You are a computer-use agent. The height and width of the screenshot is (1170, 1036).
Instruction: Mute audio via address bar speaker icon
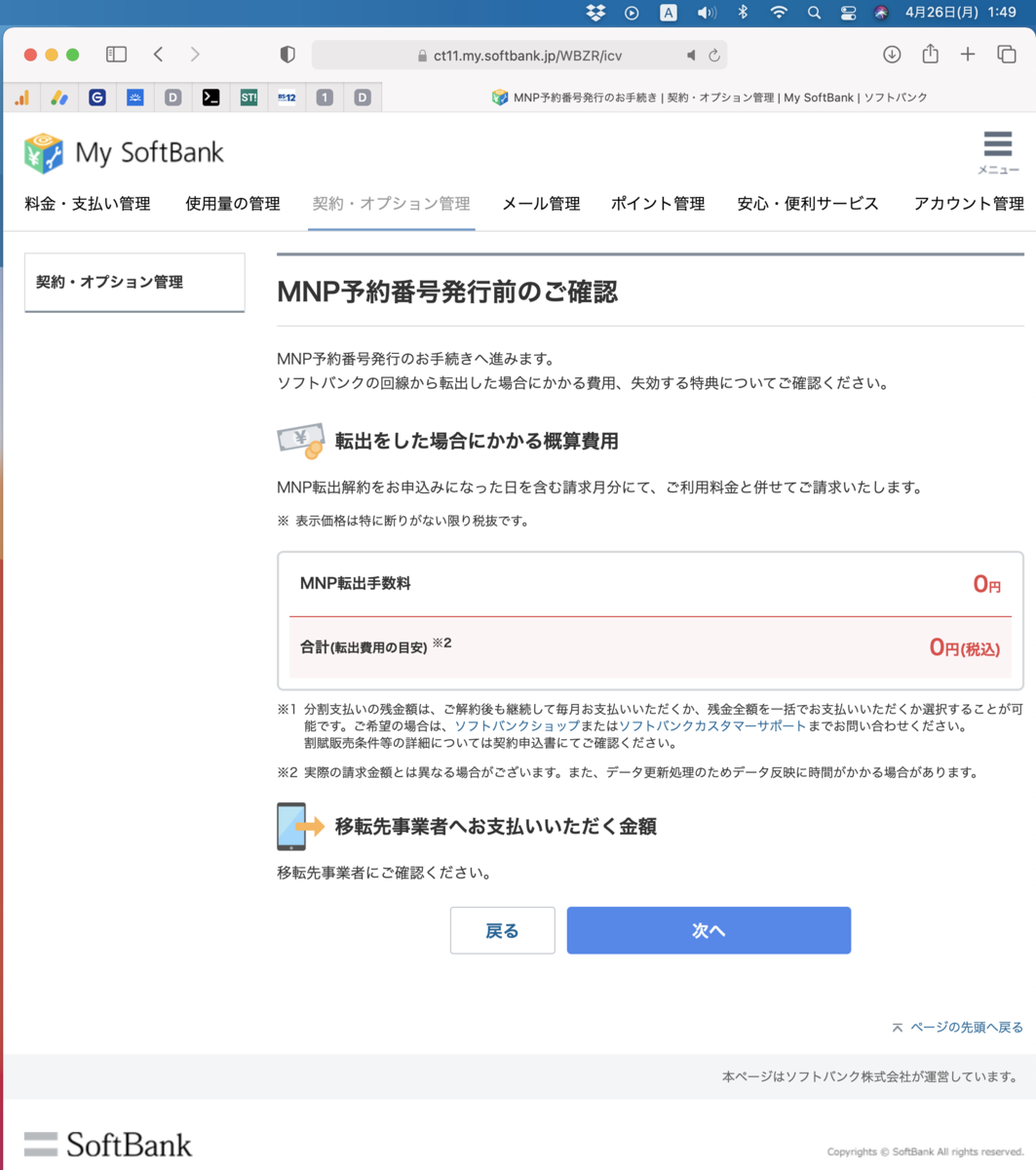tap(691, 56)
